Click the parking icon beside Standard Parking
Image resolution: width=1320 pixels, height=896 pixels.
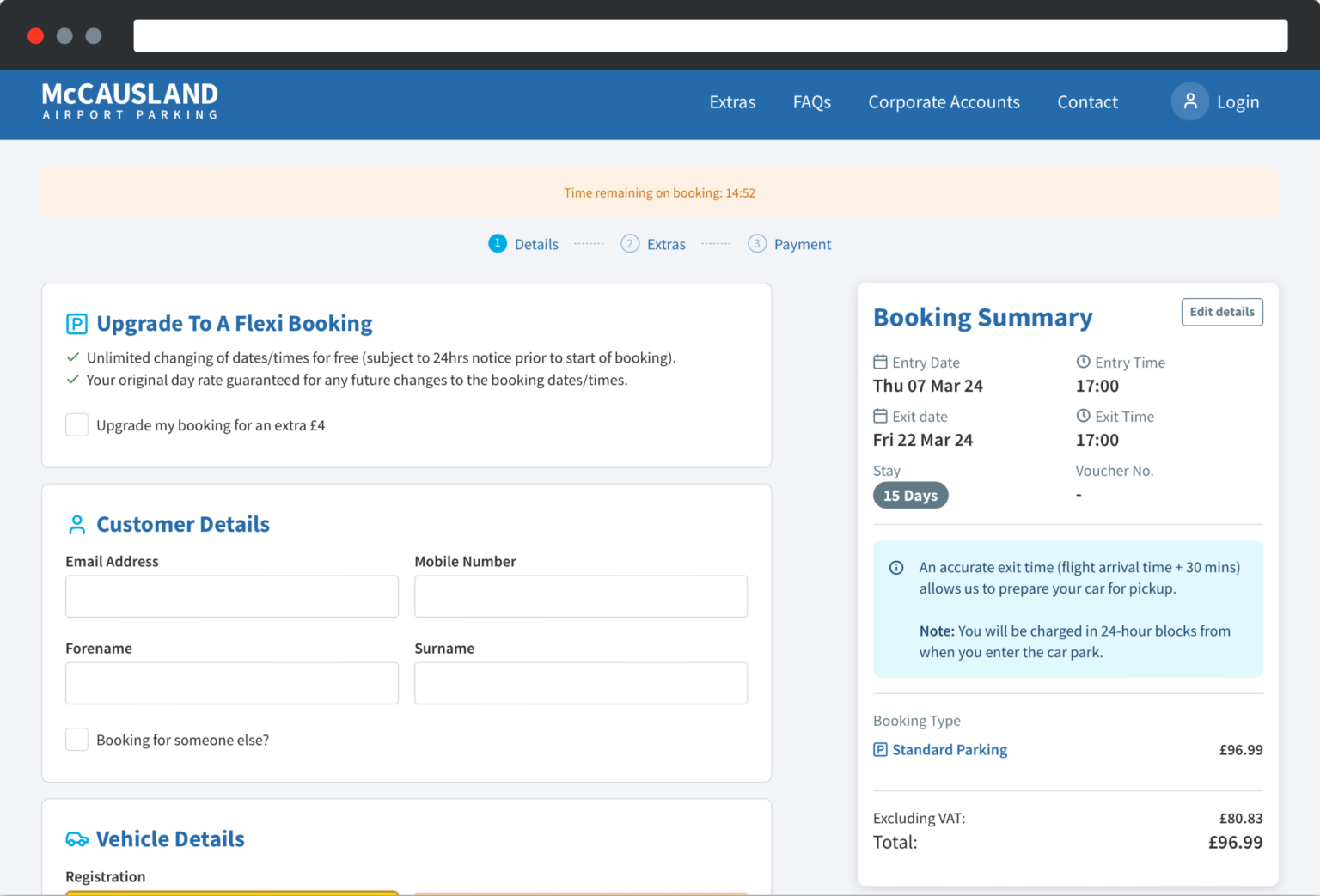coord(880,749)
